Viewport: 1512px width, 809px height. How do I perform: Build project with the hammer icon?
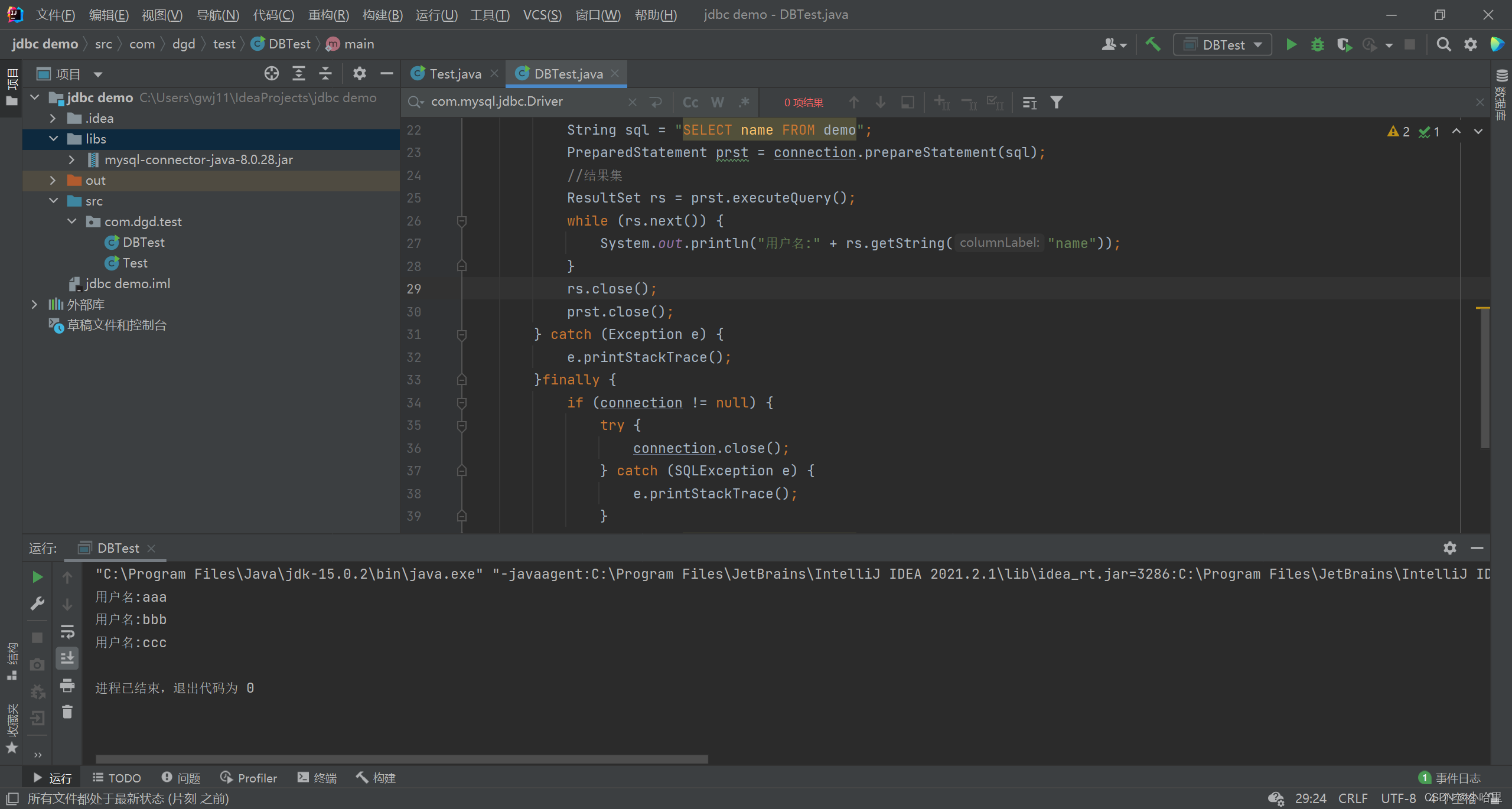[x=1152, y=45]
